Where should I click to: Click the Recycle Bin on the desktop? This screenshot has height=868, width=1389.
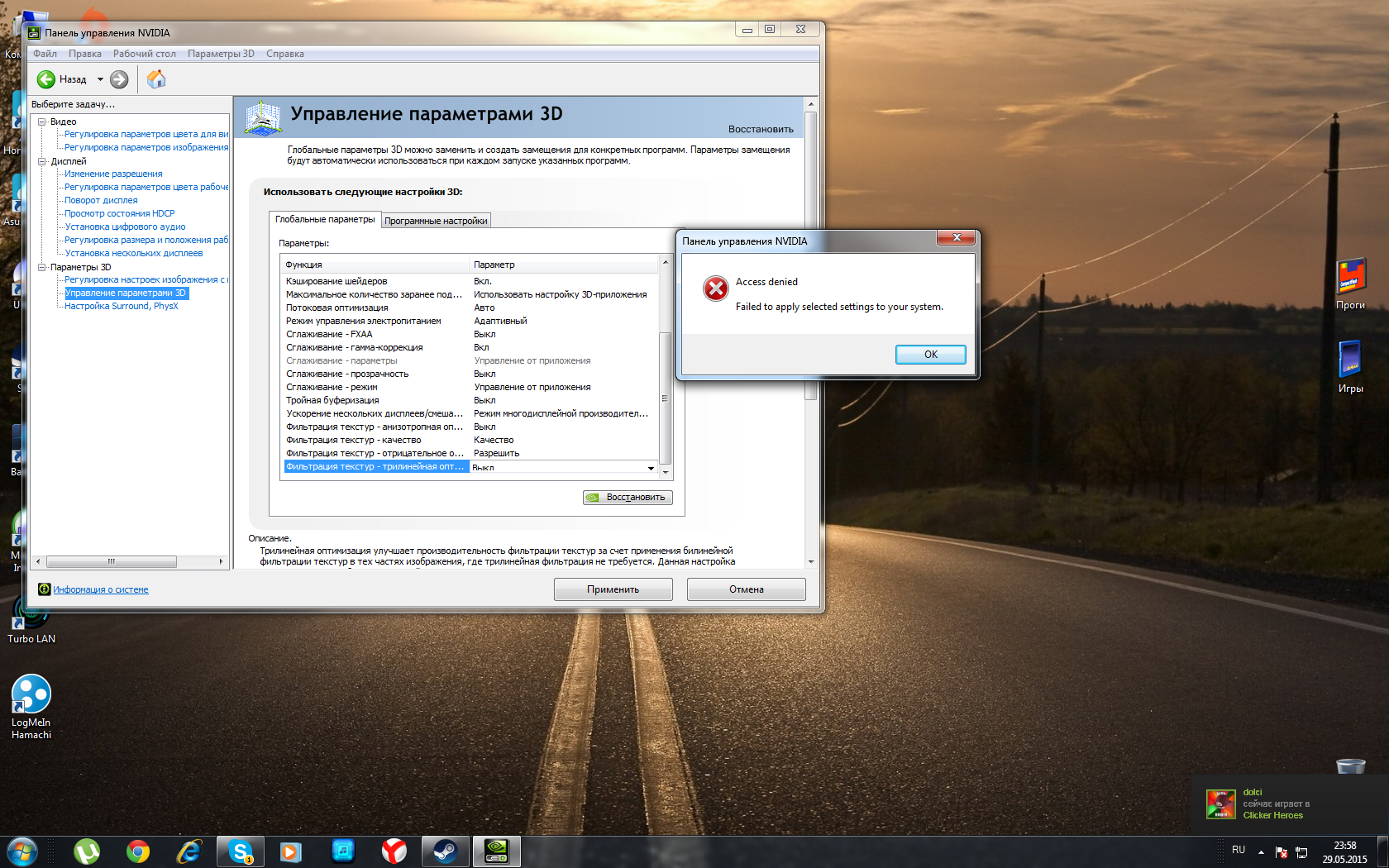tap(1351, 765)
